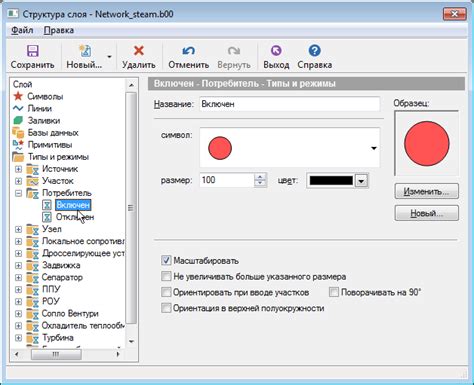Check Не увеличивать больше указанного размера
Viewport: 474px width, 385px height.
click(x=166, y=276)
